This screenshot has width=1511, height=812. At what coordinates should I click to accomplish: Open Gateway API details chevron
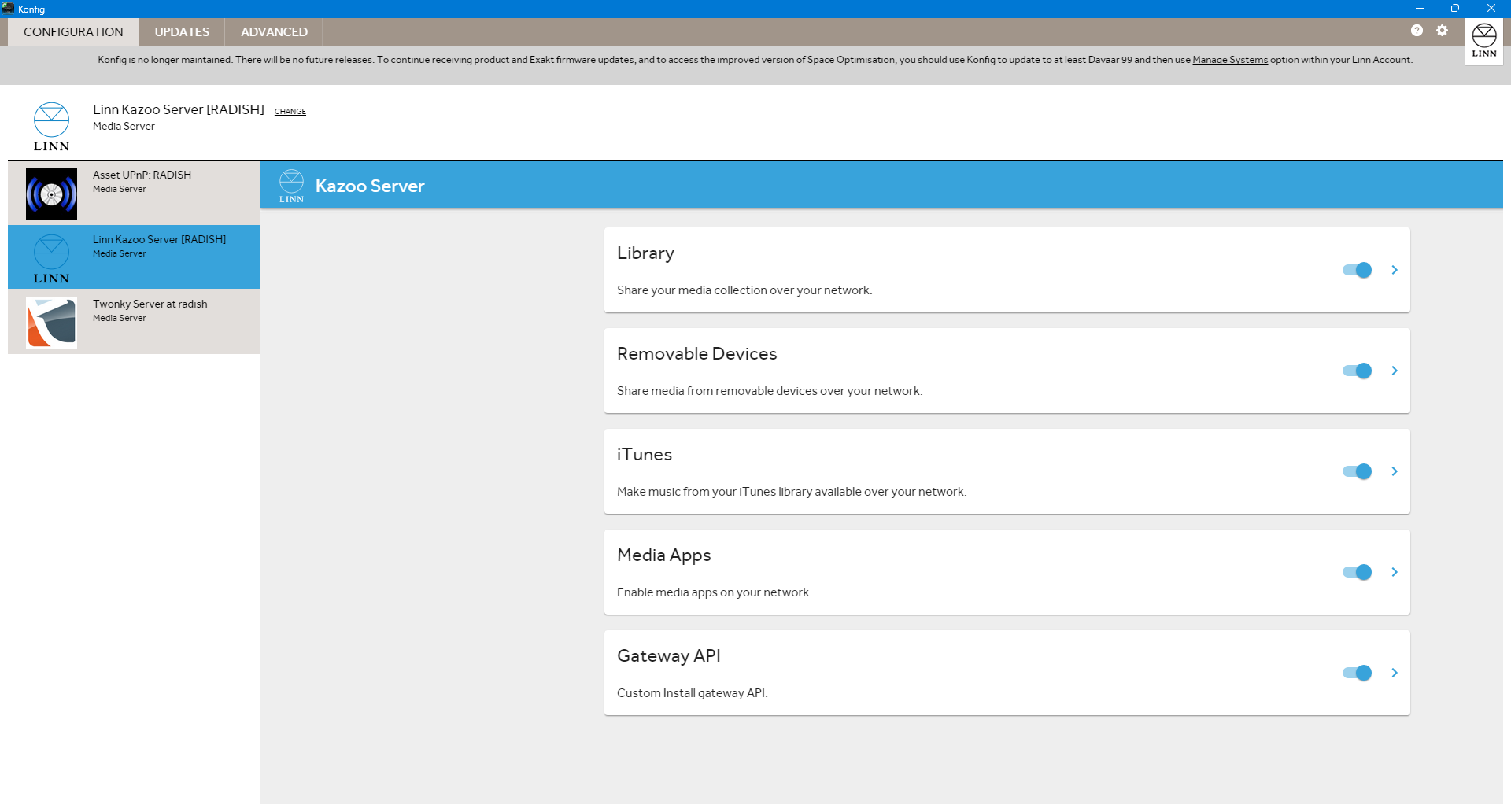click(1395, 673)
